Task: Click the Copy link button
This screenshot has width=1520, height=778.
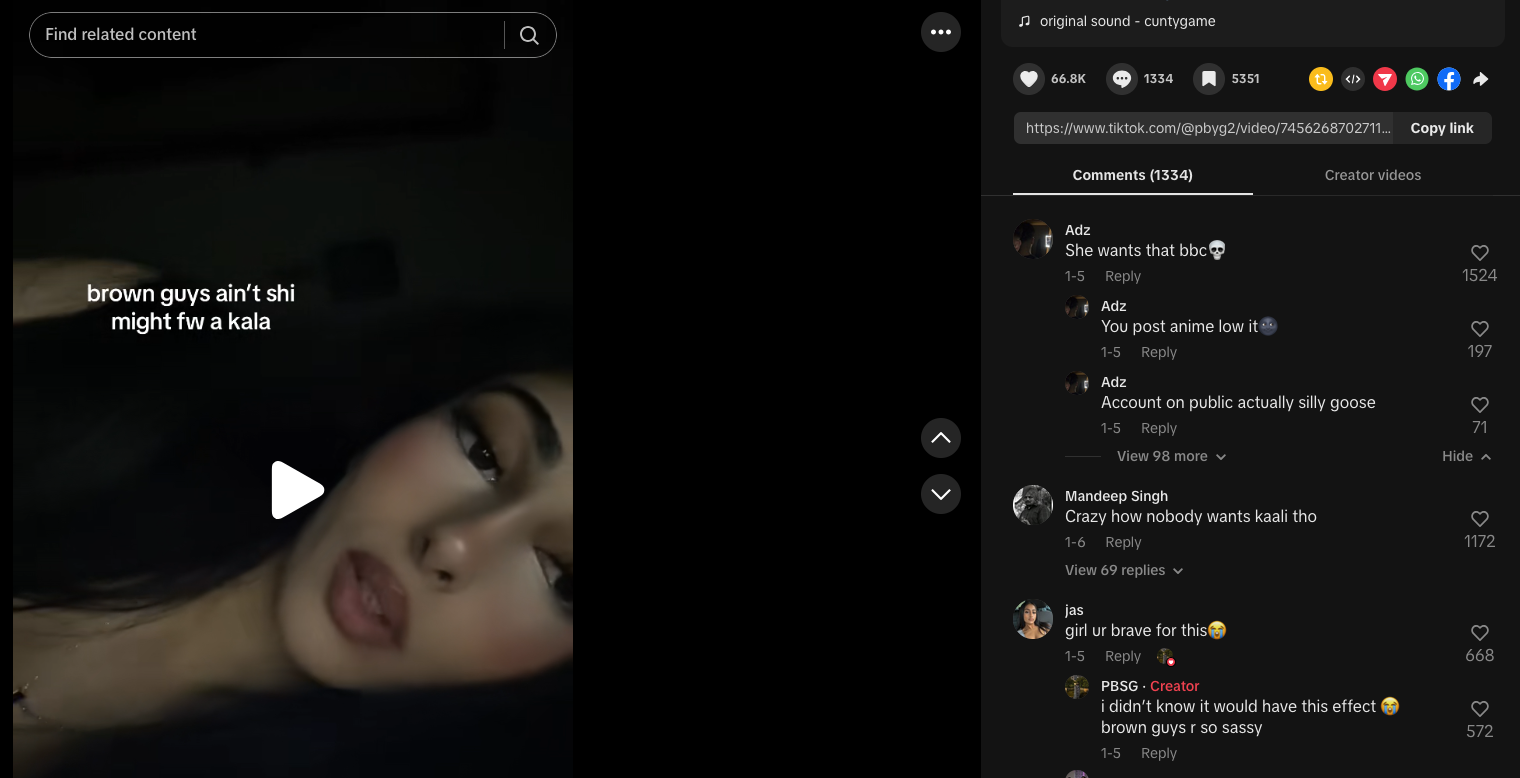Action: point(1442,128)
